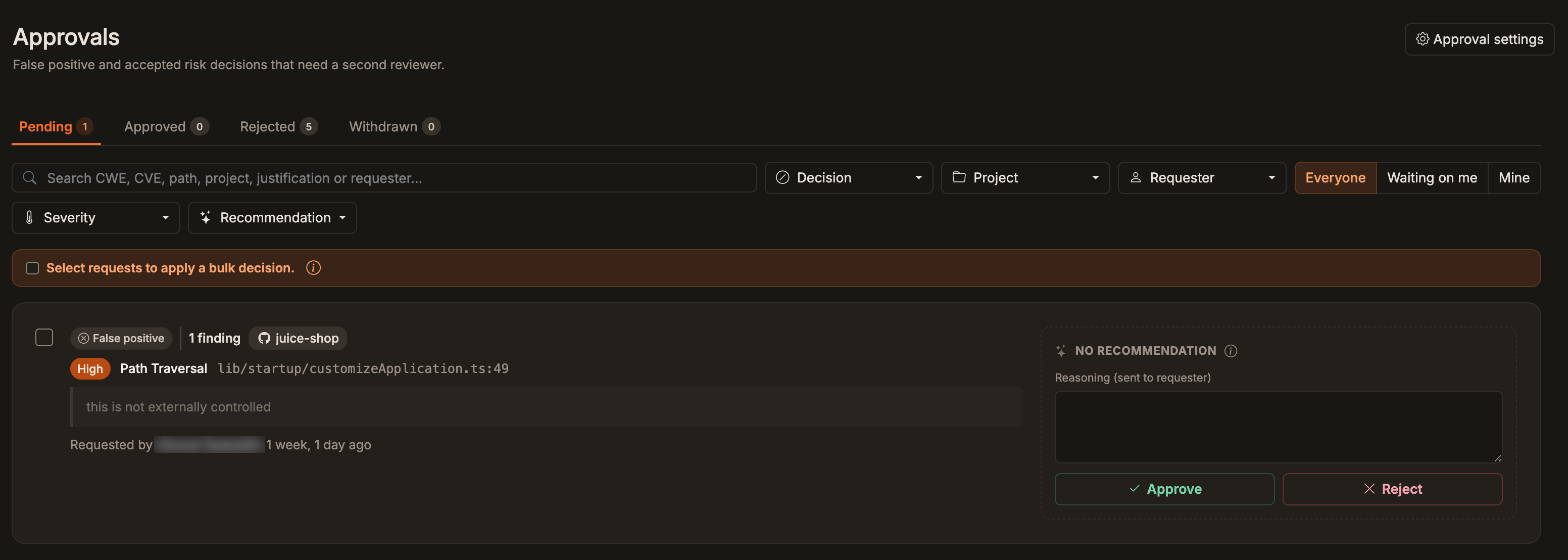
Task: Open the Requester filter dropdown
Action: [x=1202, y=178]
